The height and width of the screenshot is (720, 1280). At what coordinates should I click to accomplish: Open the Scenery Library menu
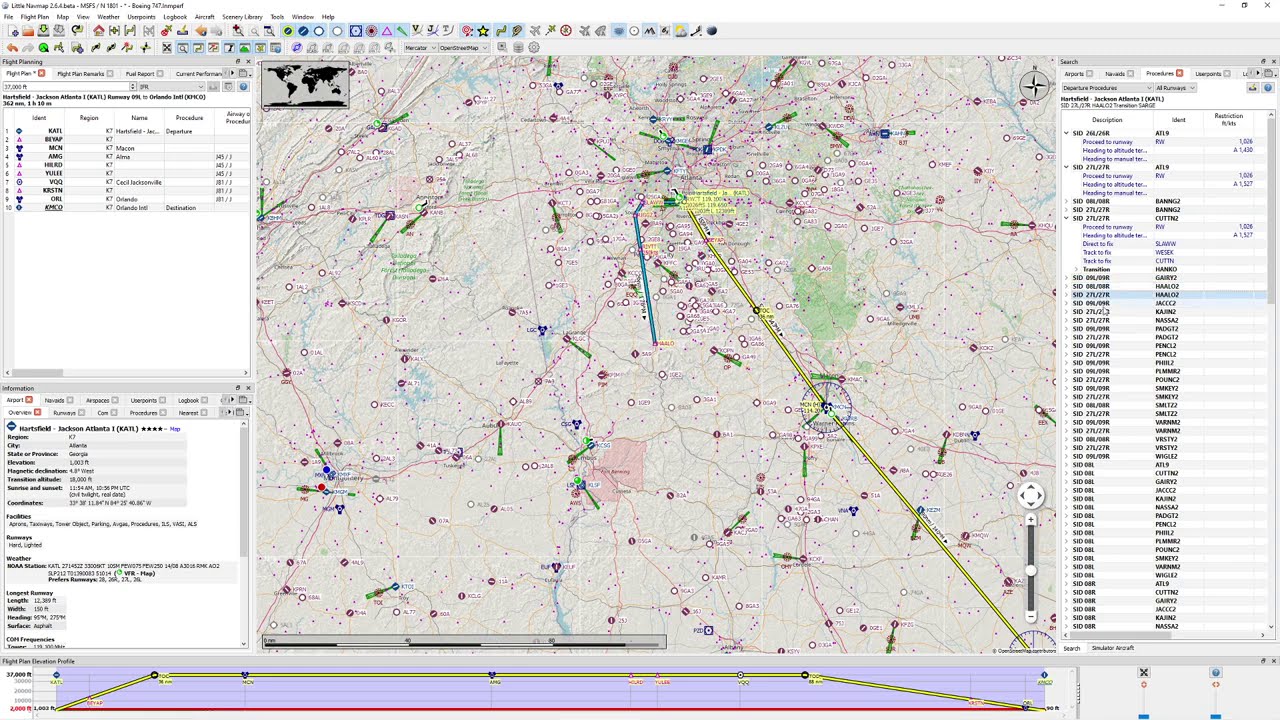click(242, 17)
